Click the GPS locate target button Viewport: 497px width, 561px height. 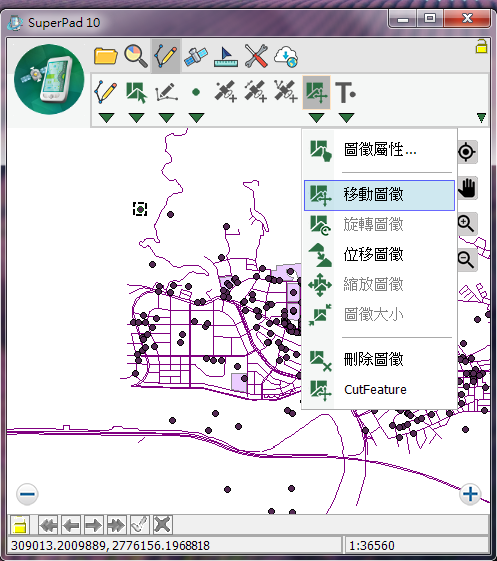[467, 152]
